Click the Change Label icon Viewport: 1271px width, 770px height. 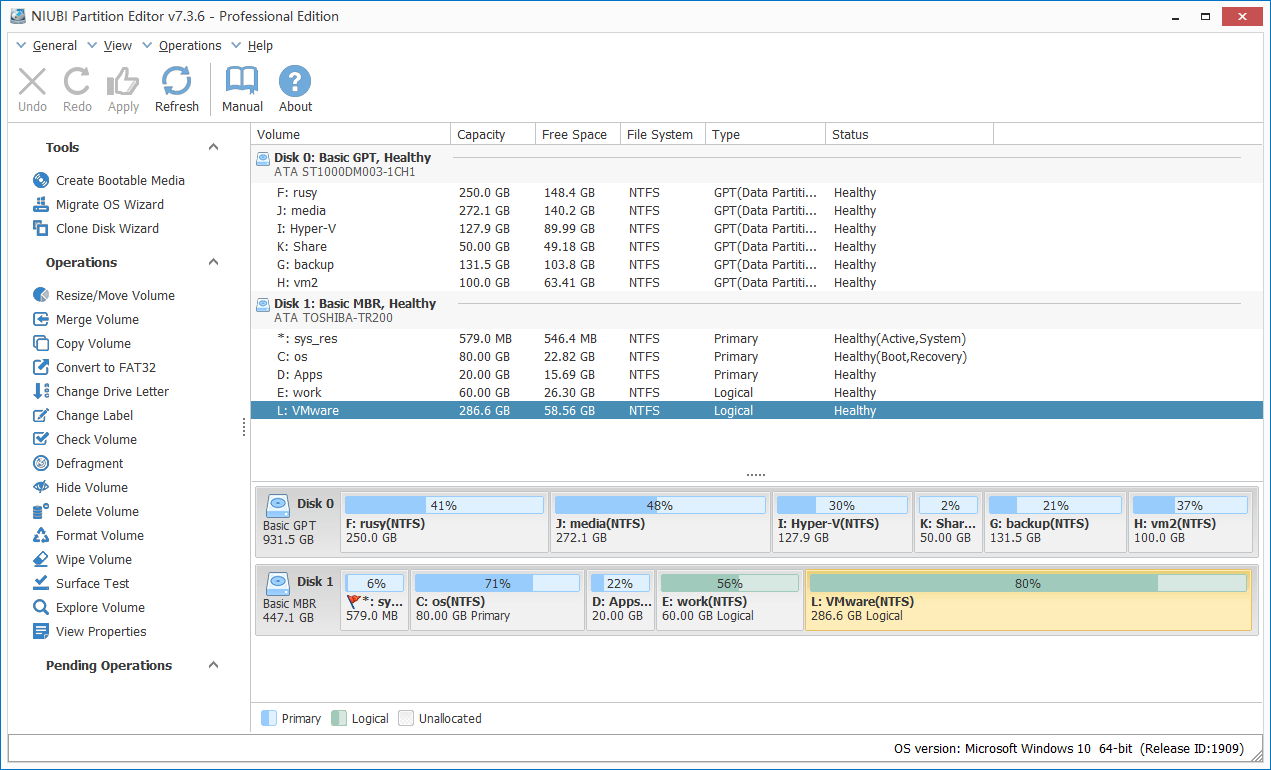point(41,415)
